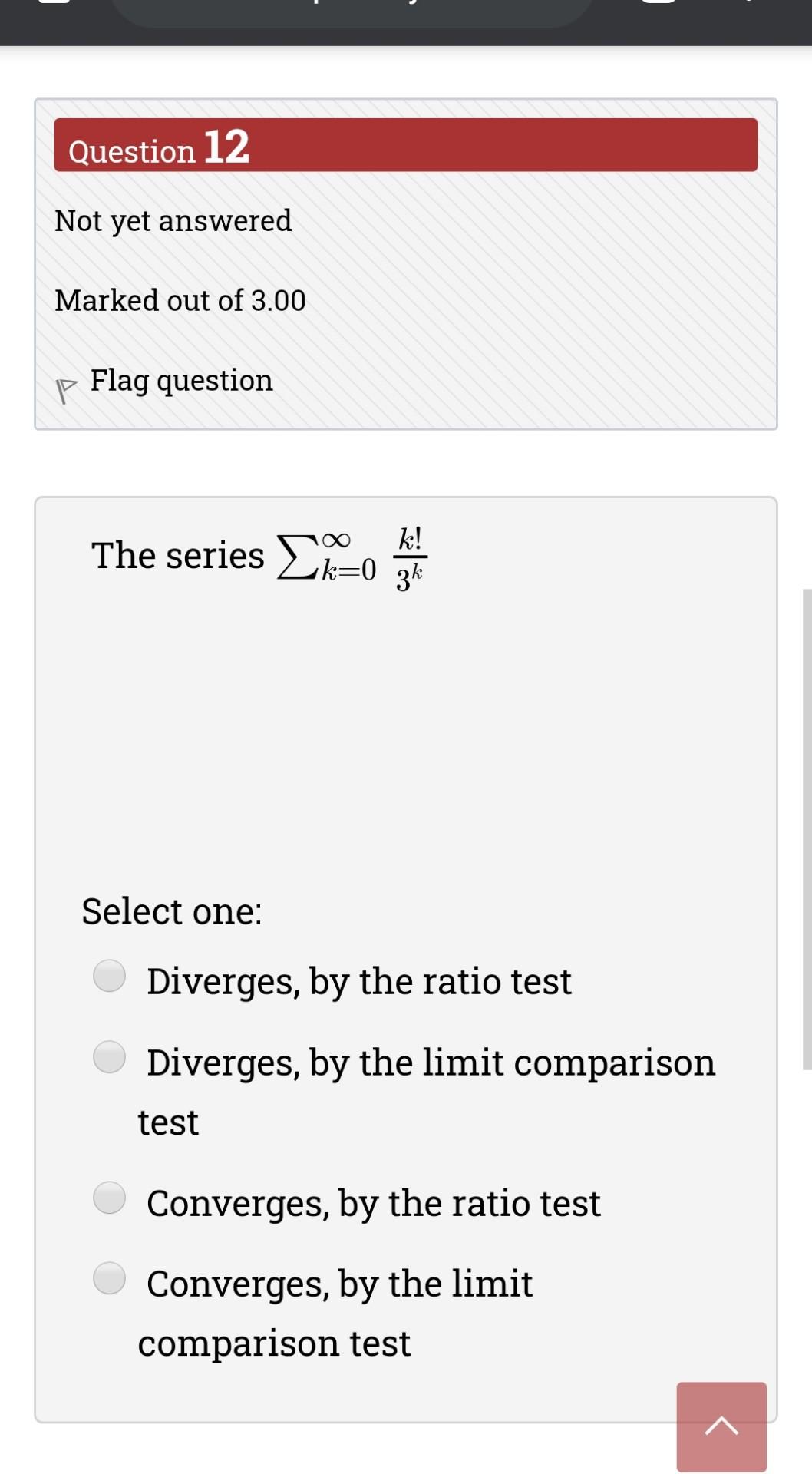Click the "Converges, by the ratio test" label
The width and height of the screenshot is (812, 1474).
click(373, 1203)
